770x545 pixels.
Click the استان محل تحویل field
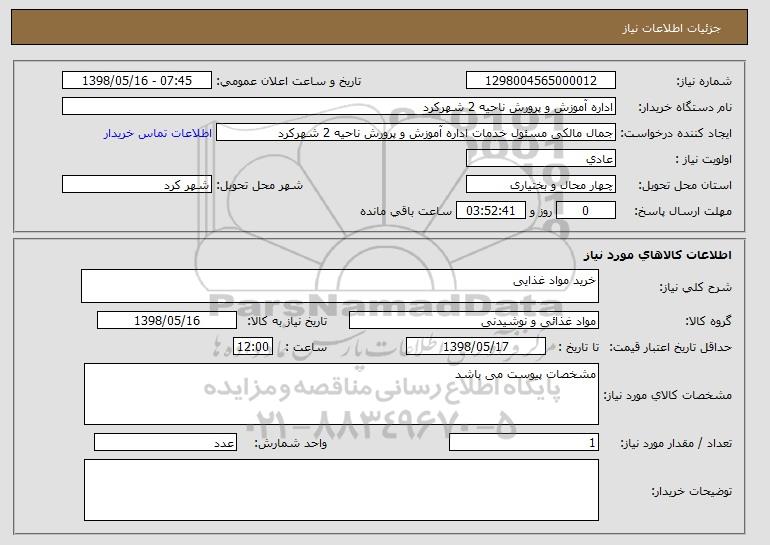541,185
